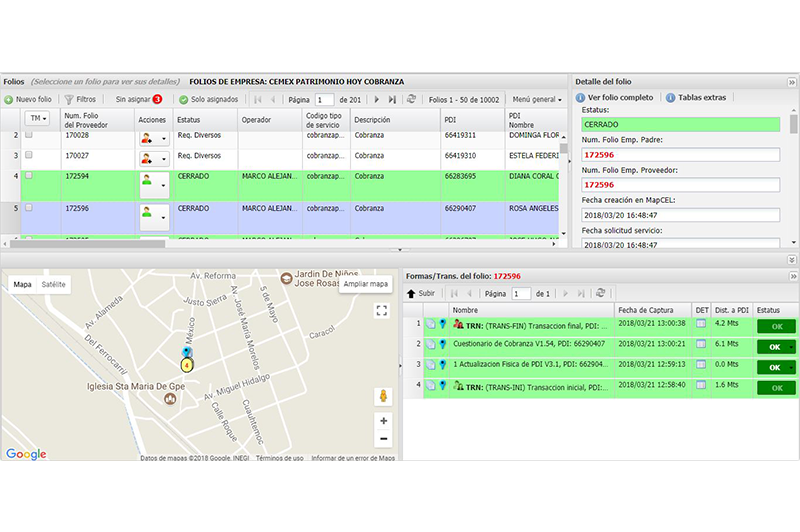Check the checkbox for folio 170028
The image size is (800, 532).
pos(29,135)
